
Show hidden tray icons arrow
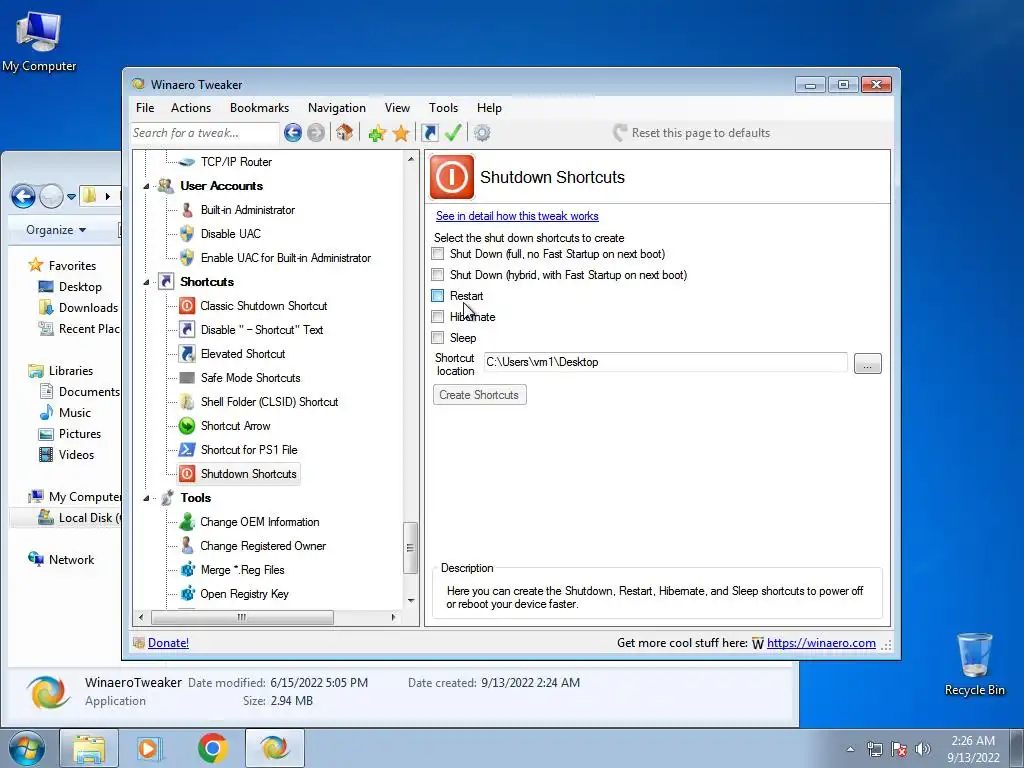click(850, 749)
